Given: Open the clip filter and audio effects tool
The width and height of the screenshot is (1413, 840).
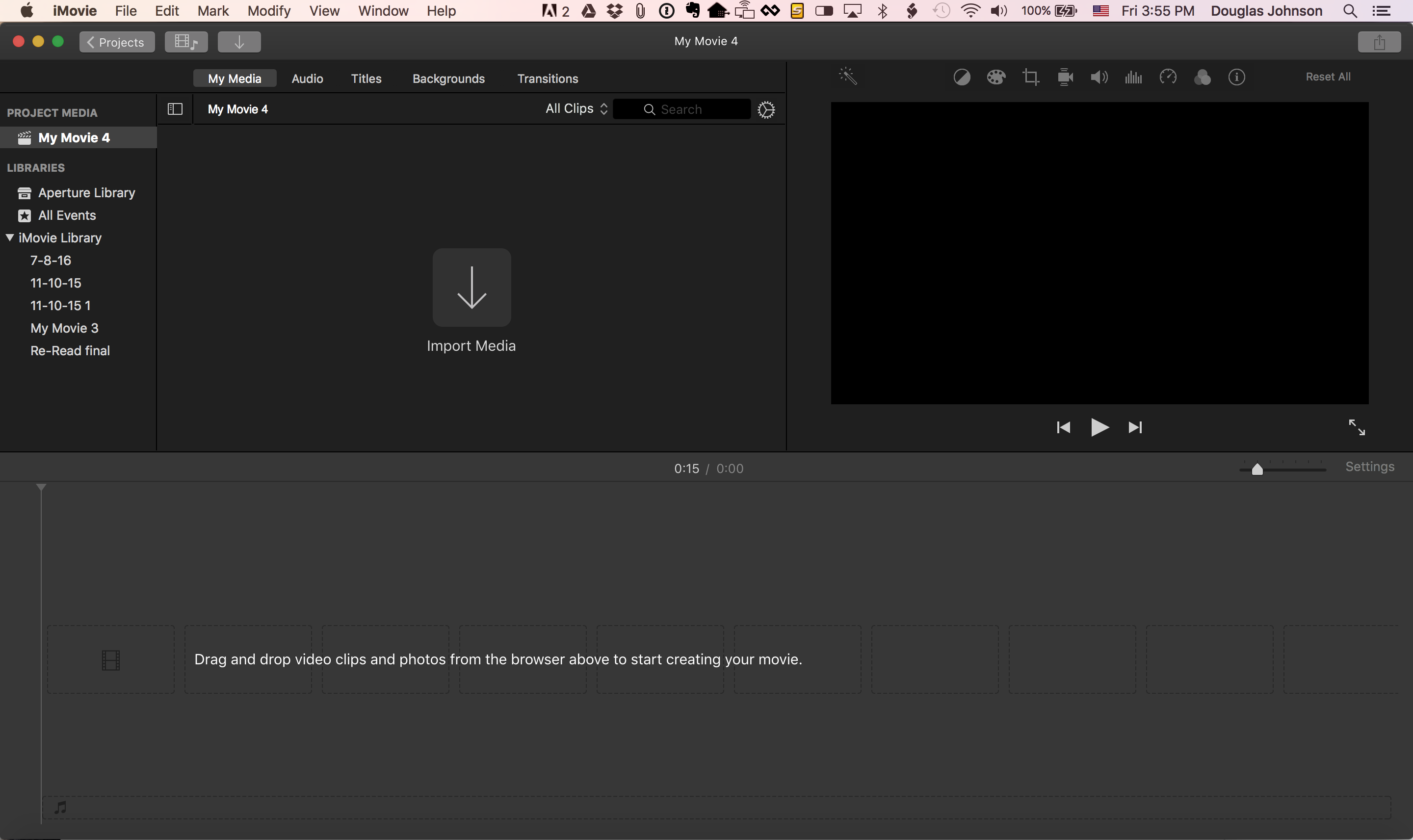Looking at the screenshot, I should 1203,77.
